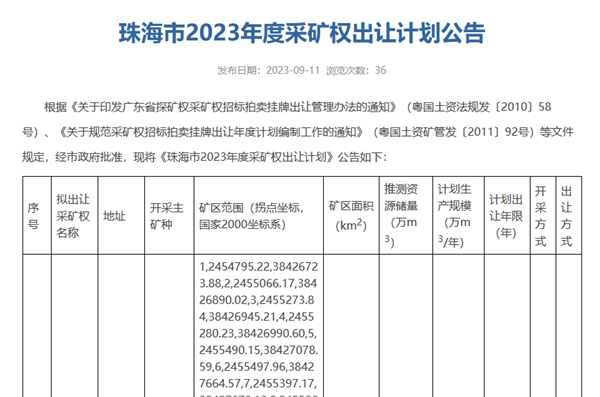Click the publish date 2023-09-11

click(x=293, y=70)
